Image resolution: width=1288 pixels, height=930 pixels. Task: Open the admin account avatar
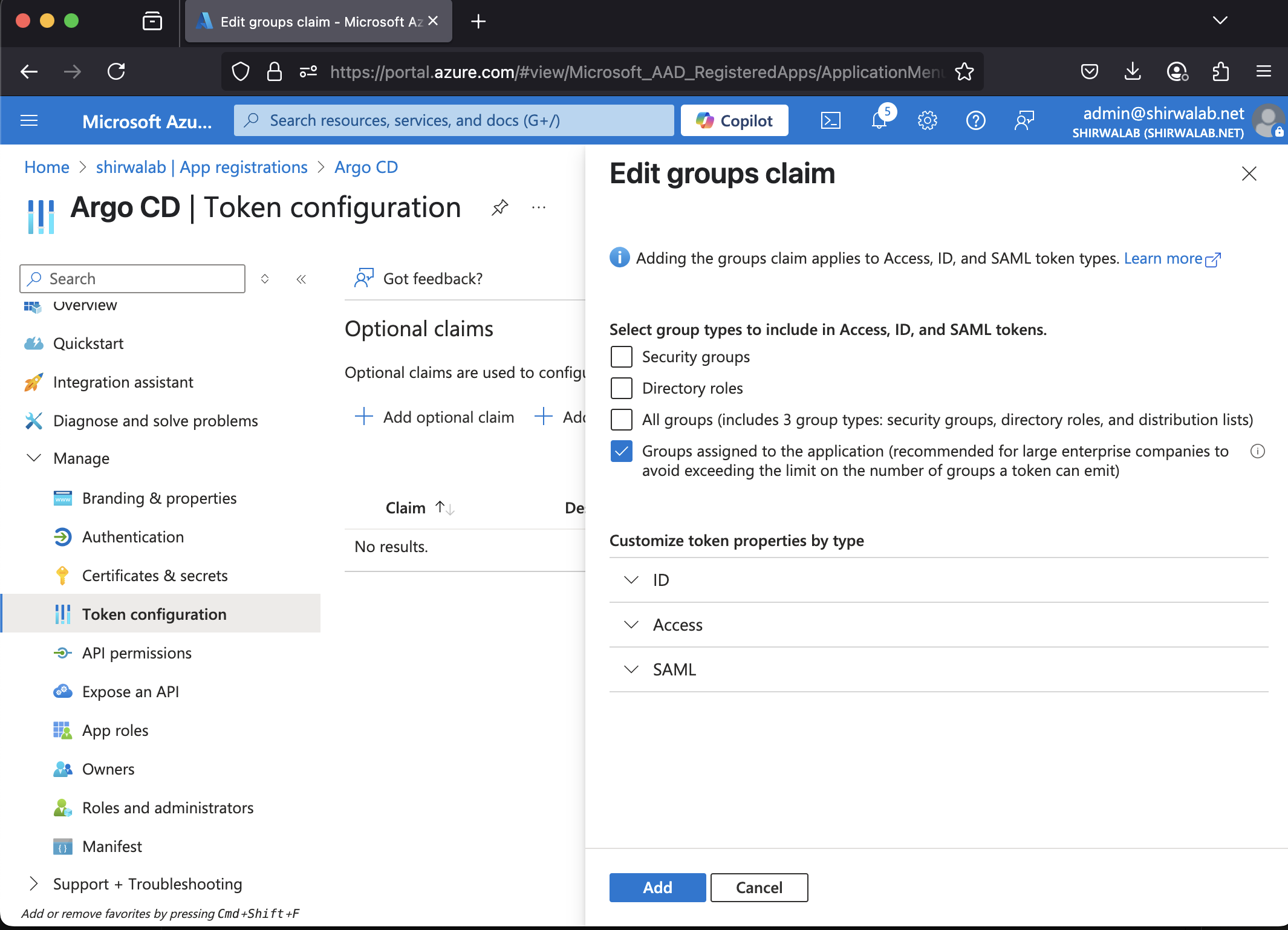(x=1268, y=120)
